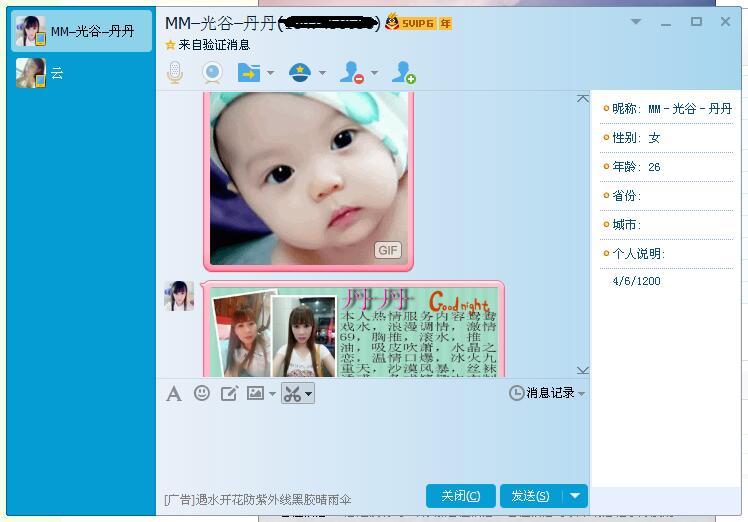Click the 关闭(C) button
The width and height of the screenshot is (748, 522).
460,496
